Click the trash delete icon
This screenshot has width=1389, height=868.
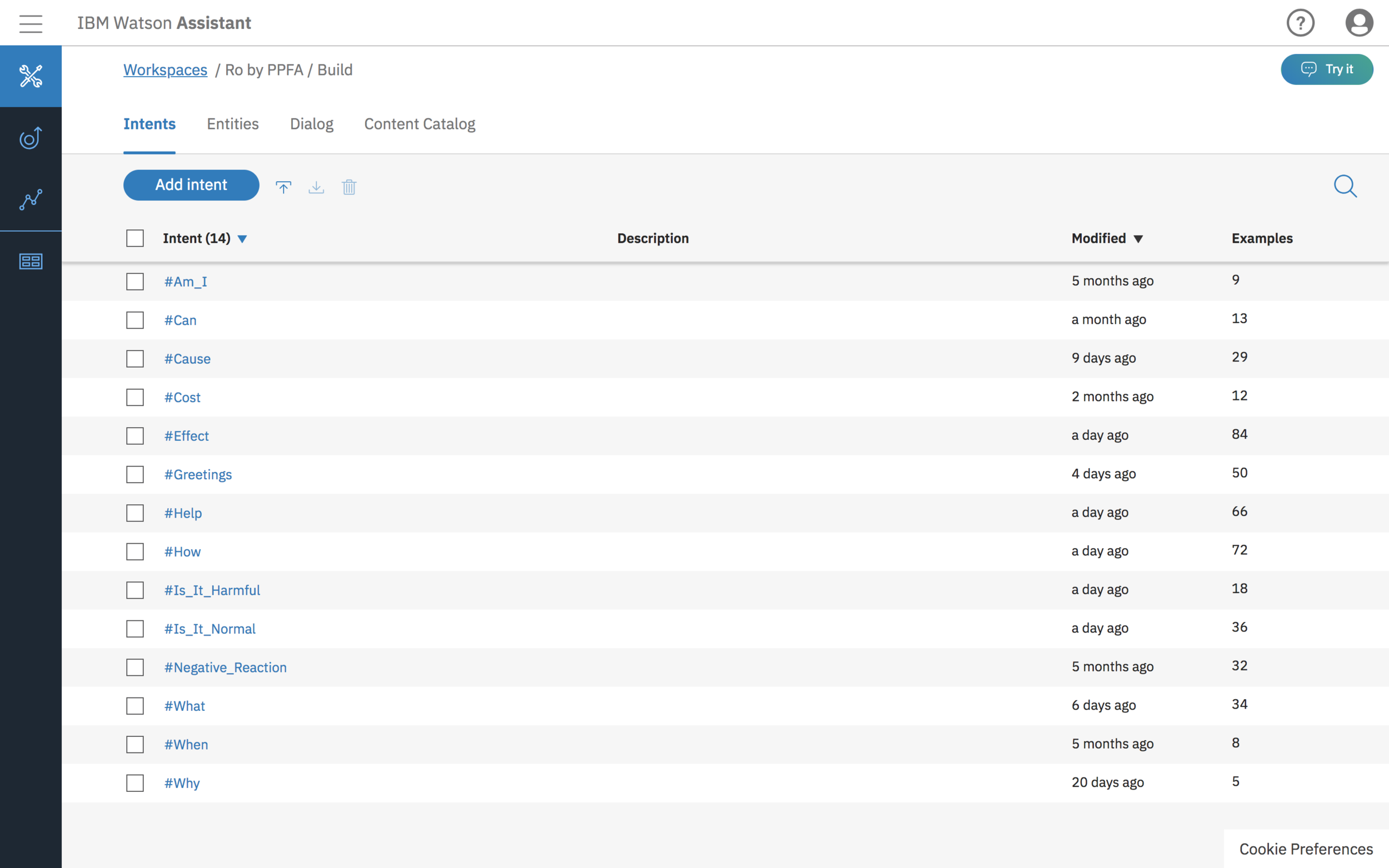pos(348,187)
